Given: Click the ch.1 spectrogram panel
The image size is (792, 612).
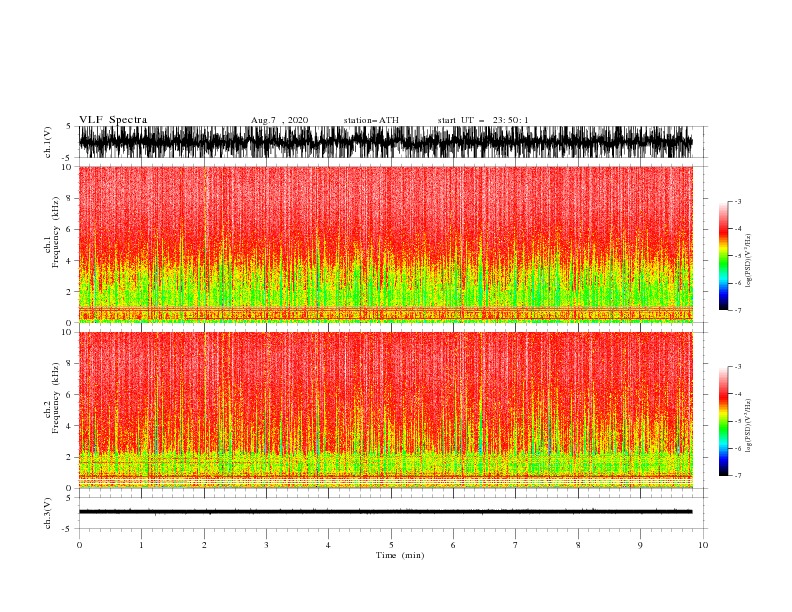Looking at the screenshot, I should click(x=385, y=244).
